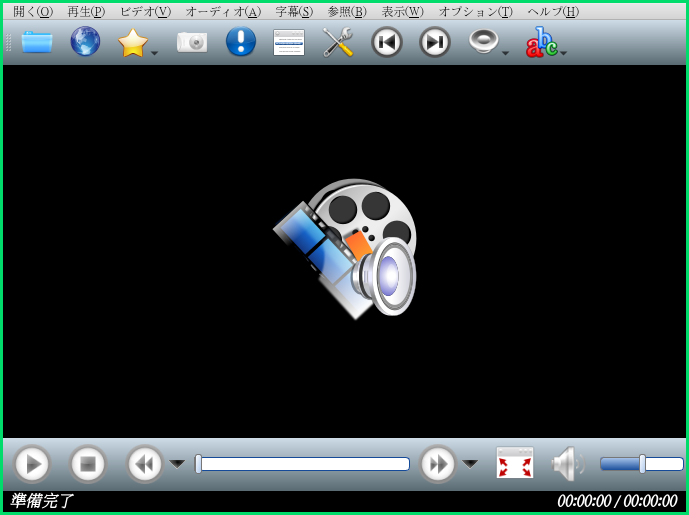Click the toolbar drag handle grip
Image resolution: width=689 pixels, height=515 pixels.
pos(8,42)
